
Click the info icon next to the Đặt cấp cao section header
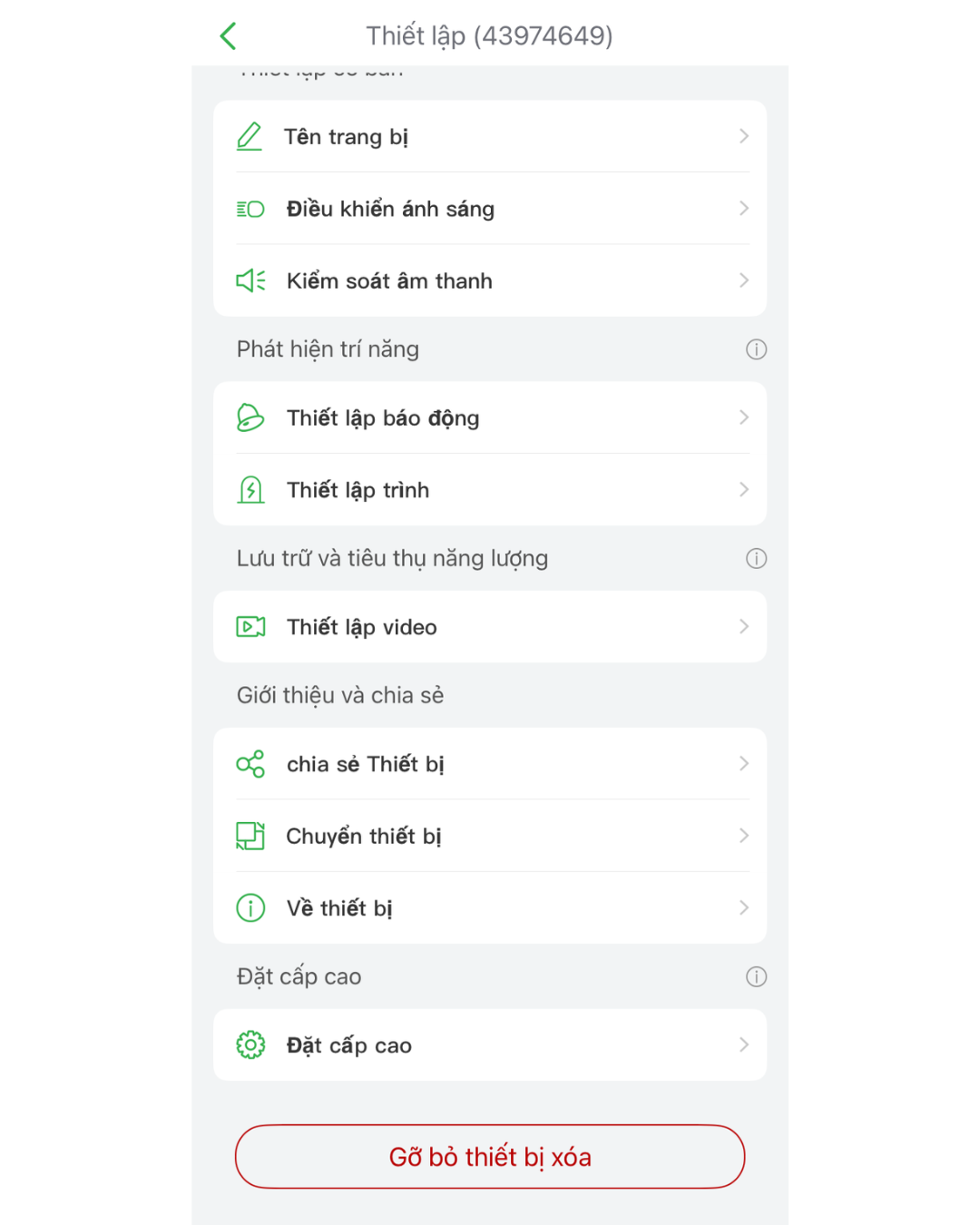756,976
